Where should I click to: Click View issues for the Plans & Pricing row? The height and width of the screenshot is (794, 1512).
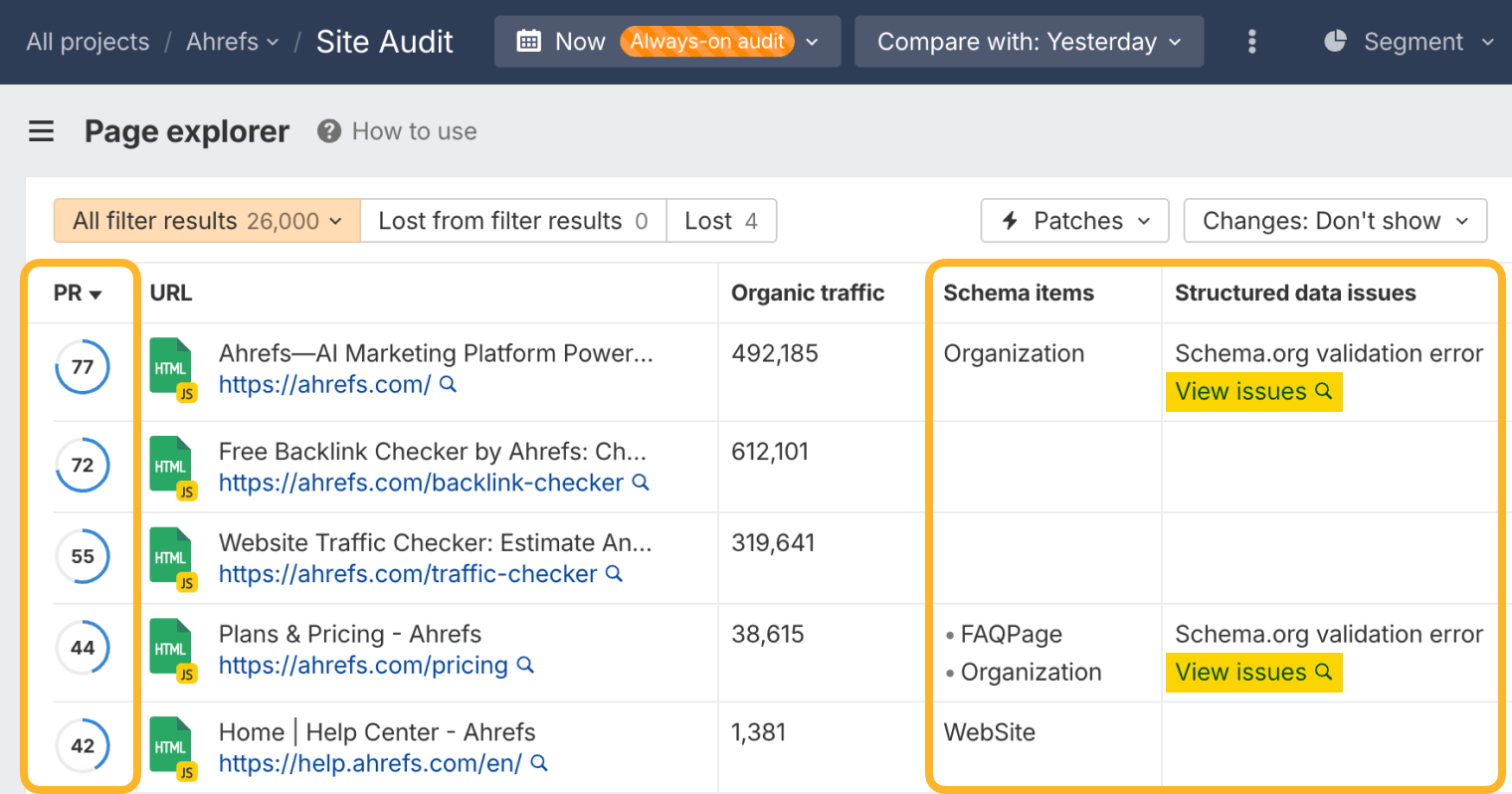click(1253, 673)
